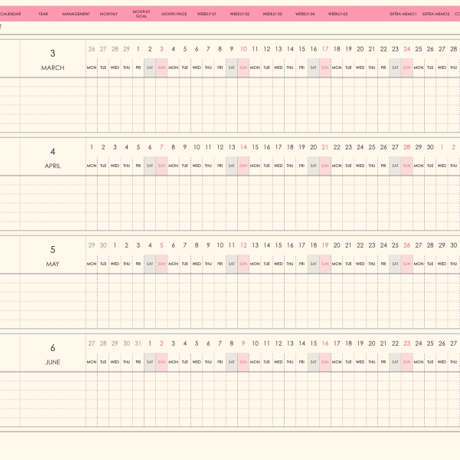Select date 10 in the April row
The width and height of the screenshot is (460, 460).
point(197,147)
